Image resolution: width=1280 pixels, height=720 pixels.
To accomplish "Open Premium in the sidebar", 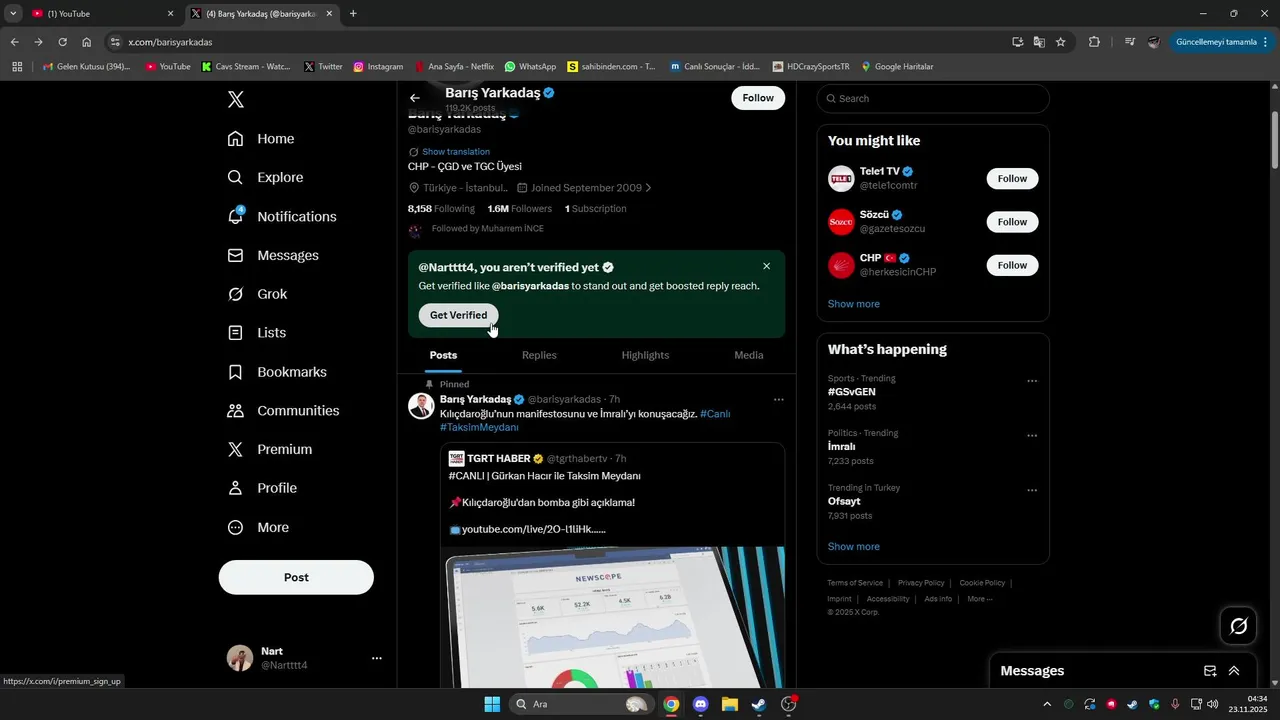I will coord(270,450).
